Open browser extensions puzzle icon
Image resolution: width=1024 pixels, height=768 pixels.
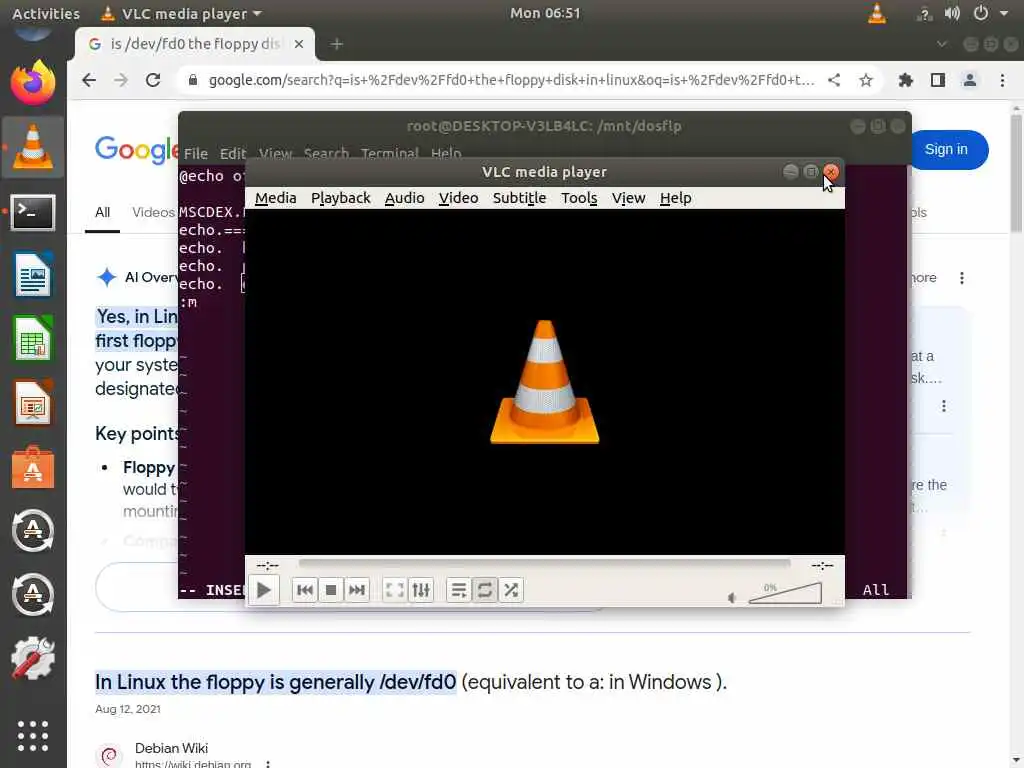tap(906, 80)
